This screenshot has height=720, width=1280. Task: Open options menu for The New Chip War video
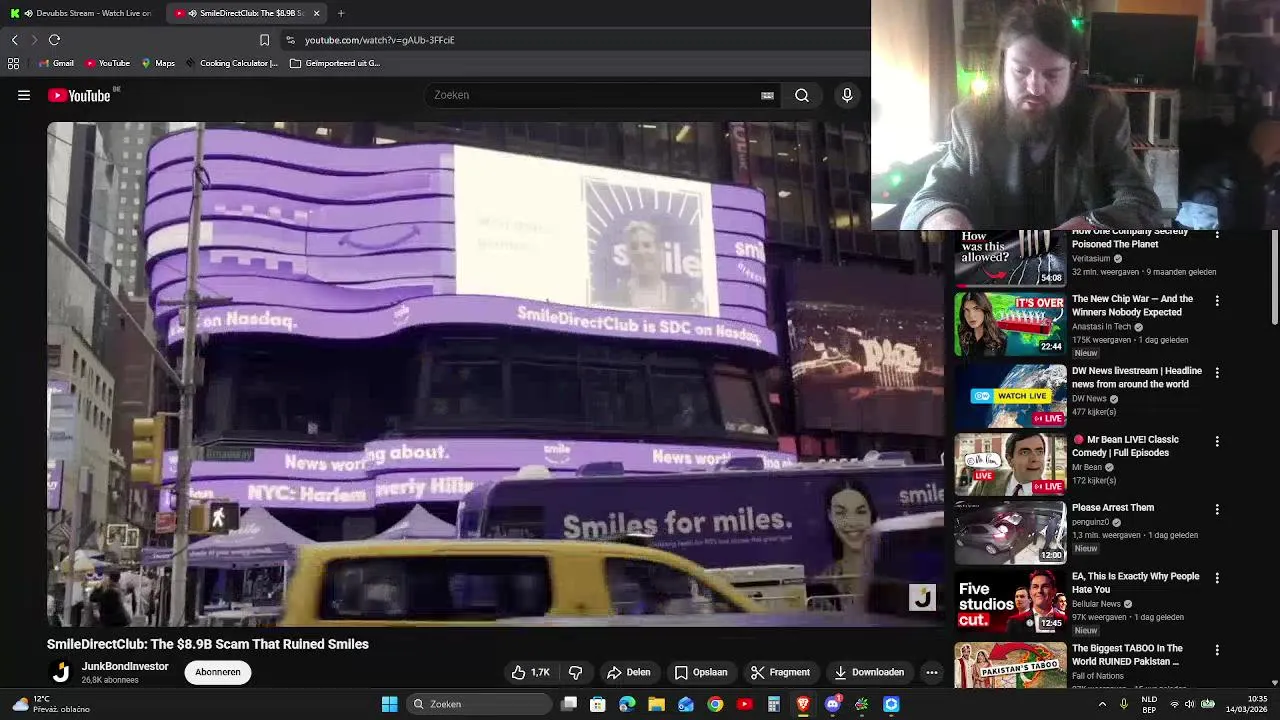1217,300
